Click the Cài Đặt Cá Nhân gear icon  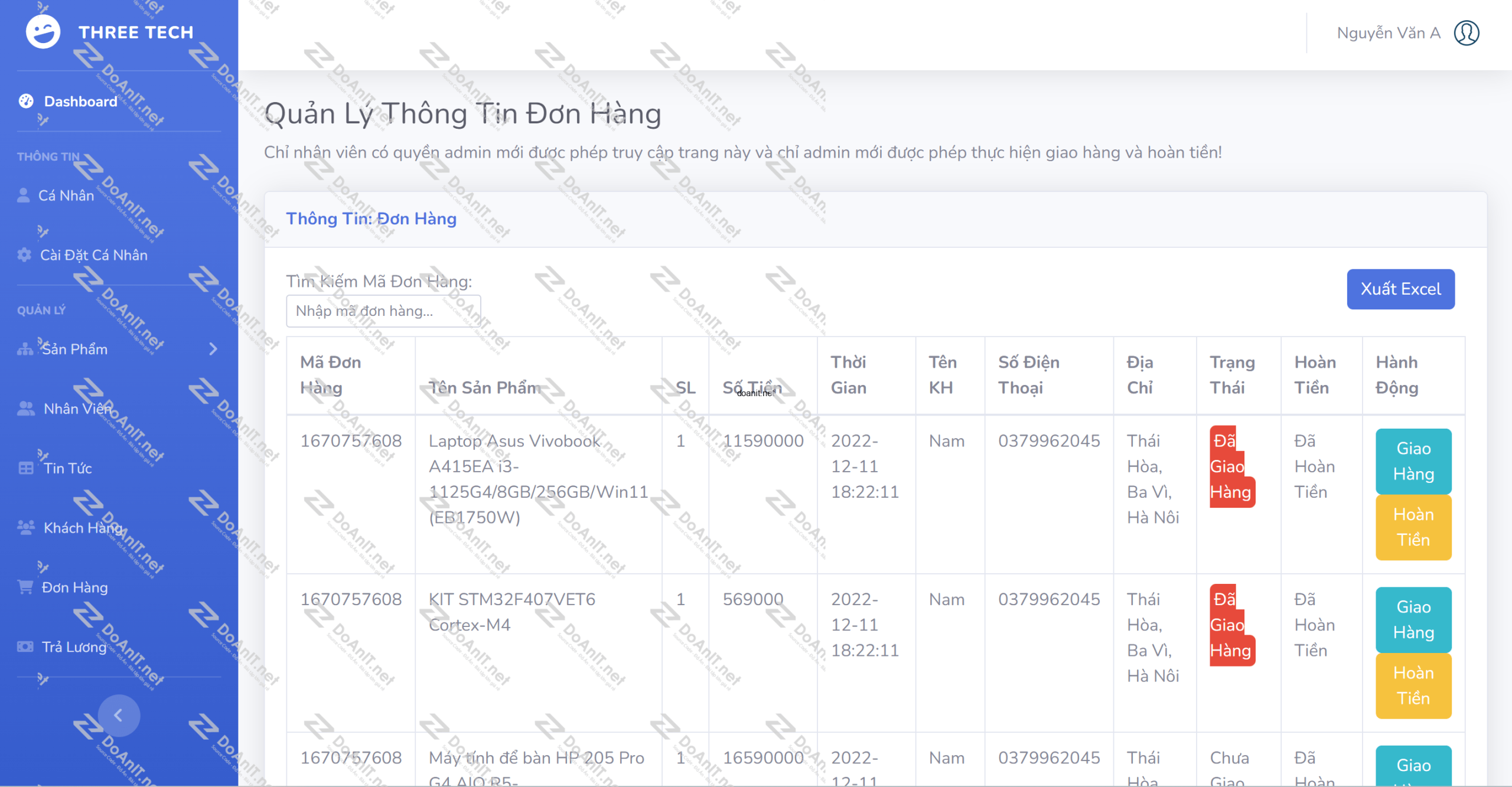tap(24, 255)
